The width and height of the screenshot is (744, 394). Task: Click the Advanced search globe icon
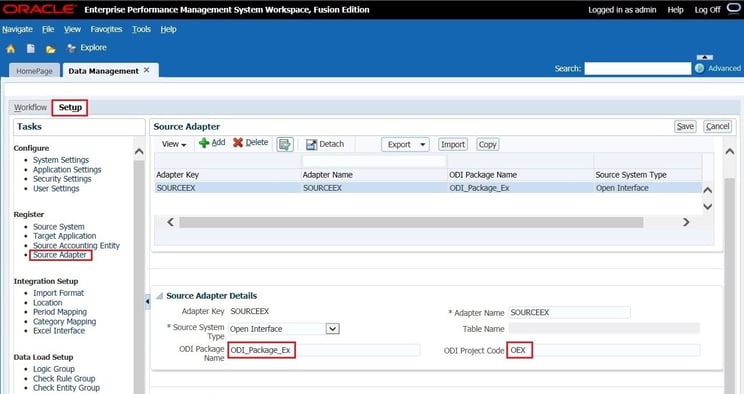[699, 68]
